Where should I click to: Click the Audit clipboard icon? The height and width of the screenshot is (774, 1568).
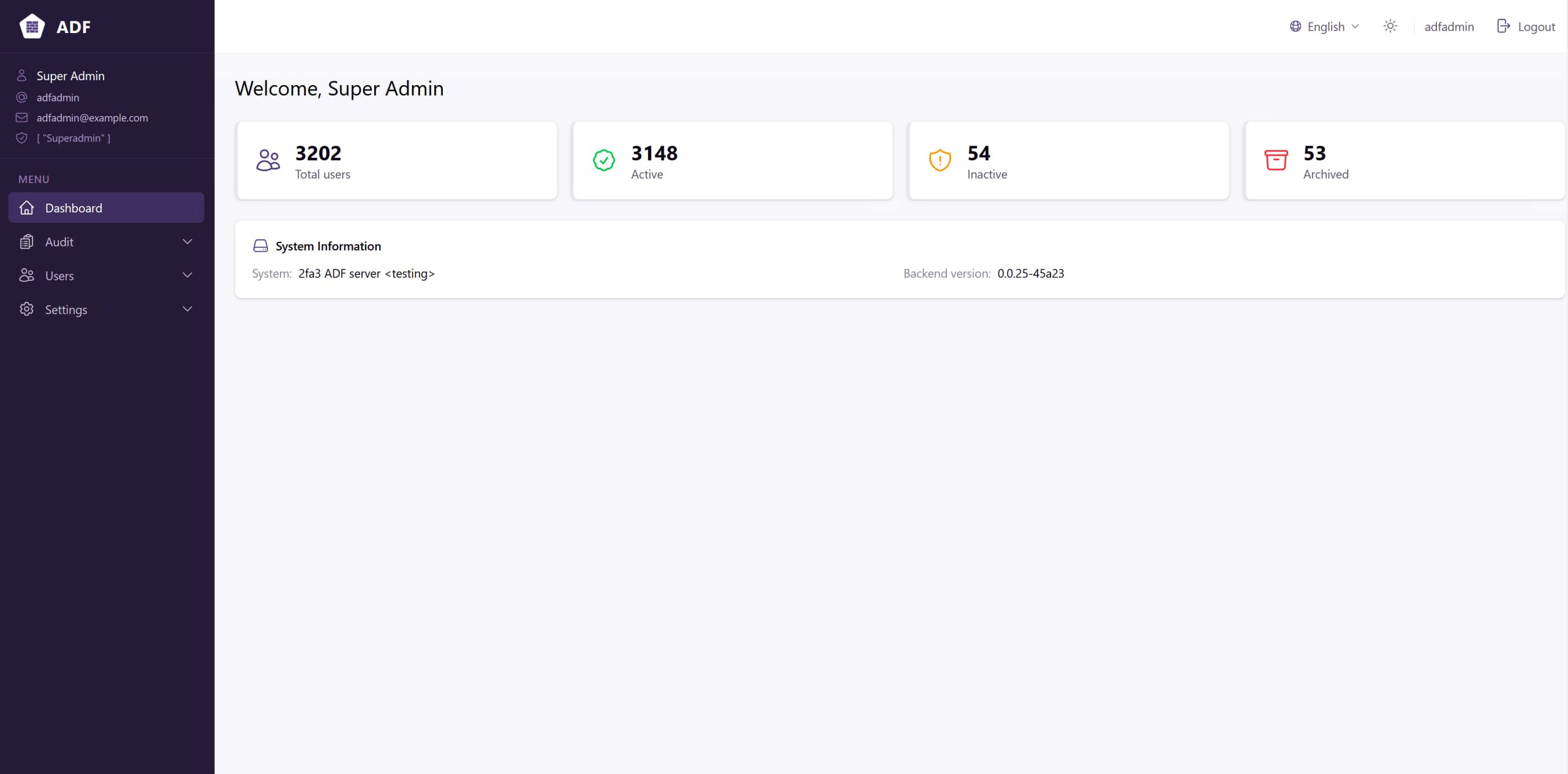26,242
